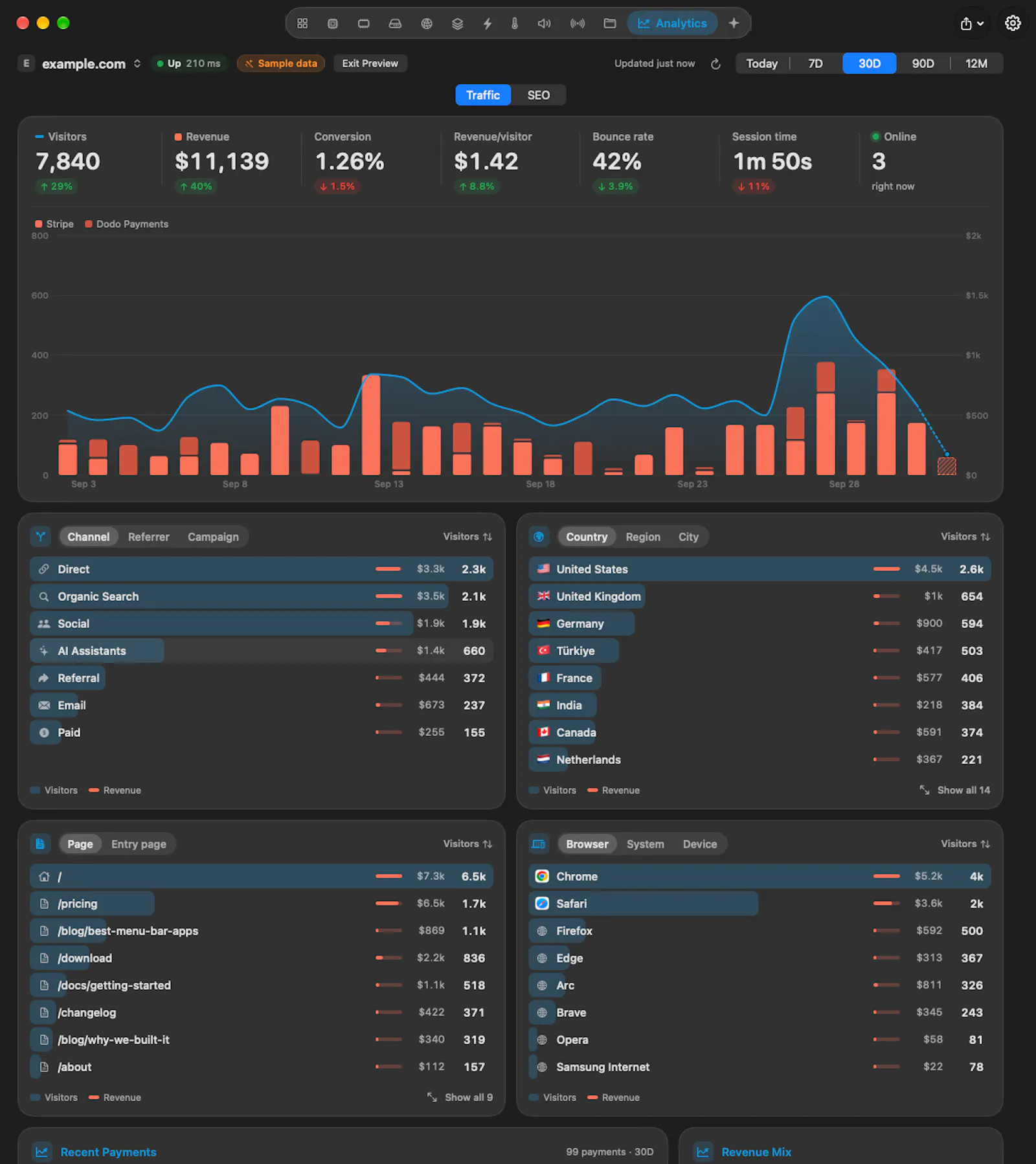Open the folder tab icon
Image resolution: width=1036 pixels, height=1164 pixels.
[610, 23]
